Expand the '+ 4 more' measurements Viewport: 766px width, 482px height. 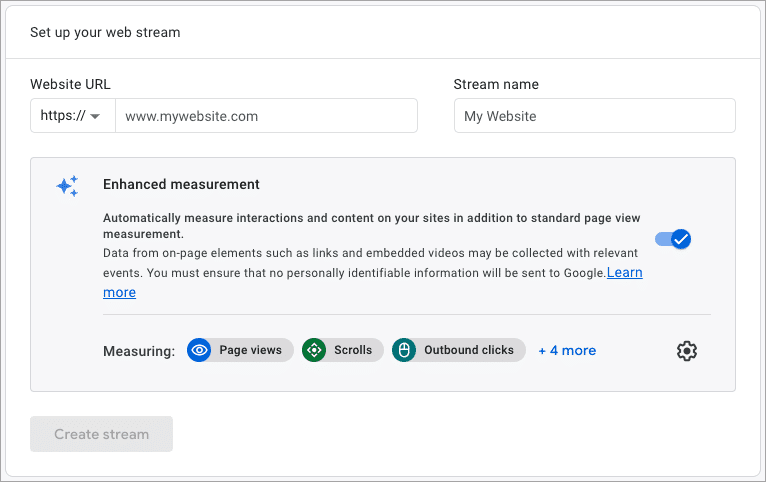click(x=567, y=351)
